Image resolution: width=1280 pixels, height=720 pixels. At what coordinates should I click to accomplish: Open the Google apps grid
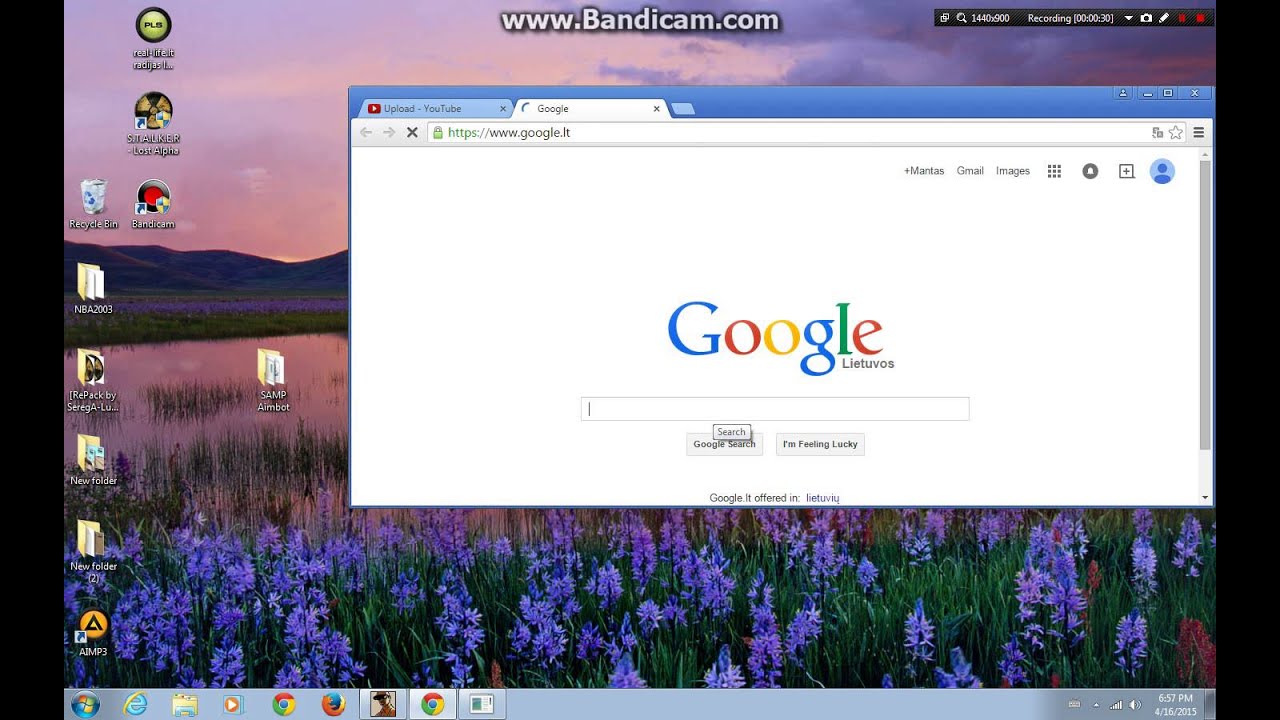(1054, 171)
